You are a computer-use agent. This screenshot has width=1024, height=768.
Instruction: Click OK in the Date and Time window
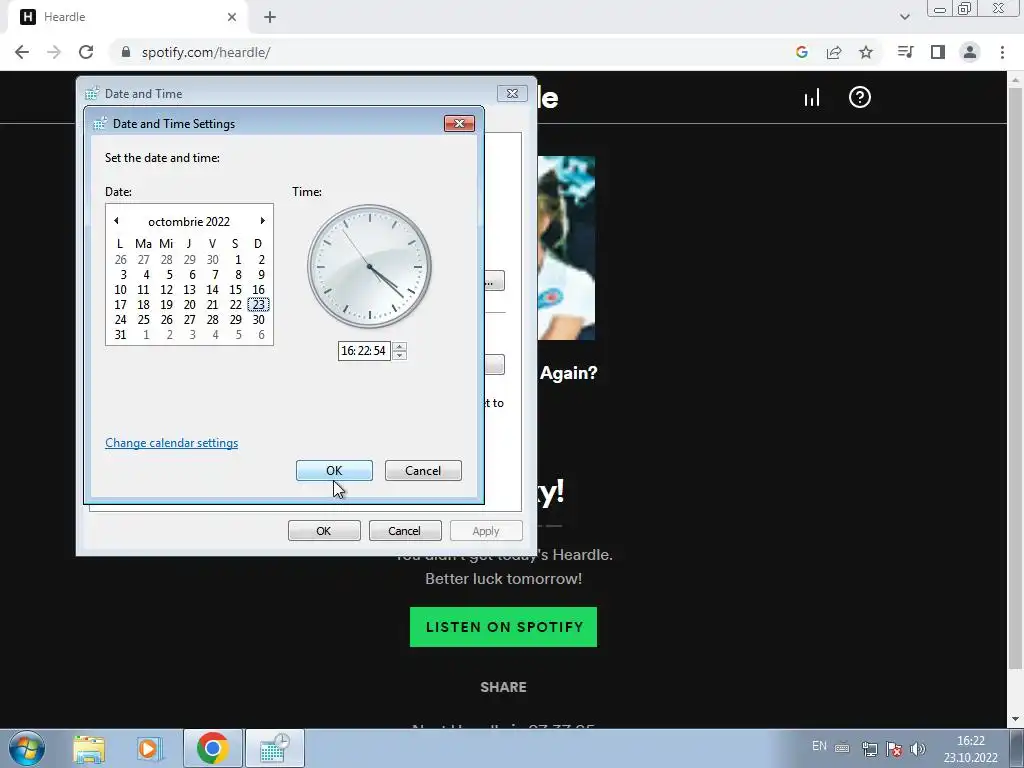click(x=324, y=530)
